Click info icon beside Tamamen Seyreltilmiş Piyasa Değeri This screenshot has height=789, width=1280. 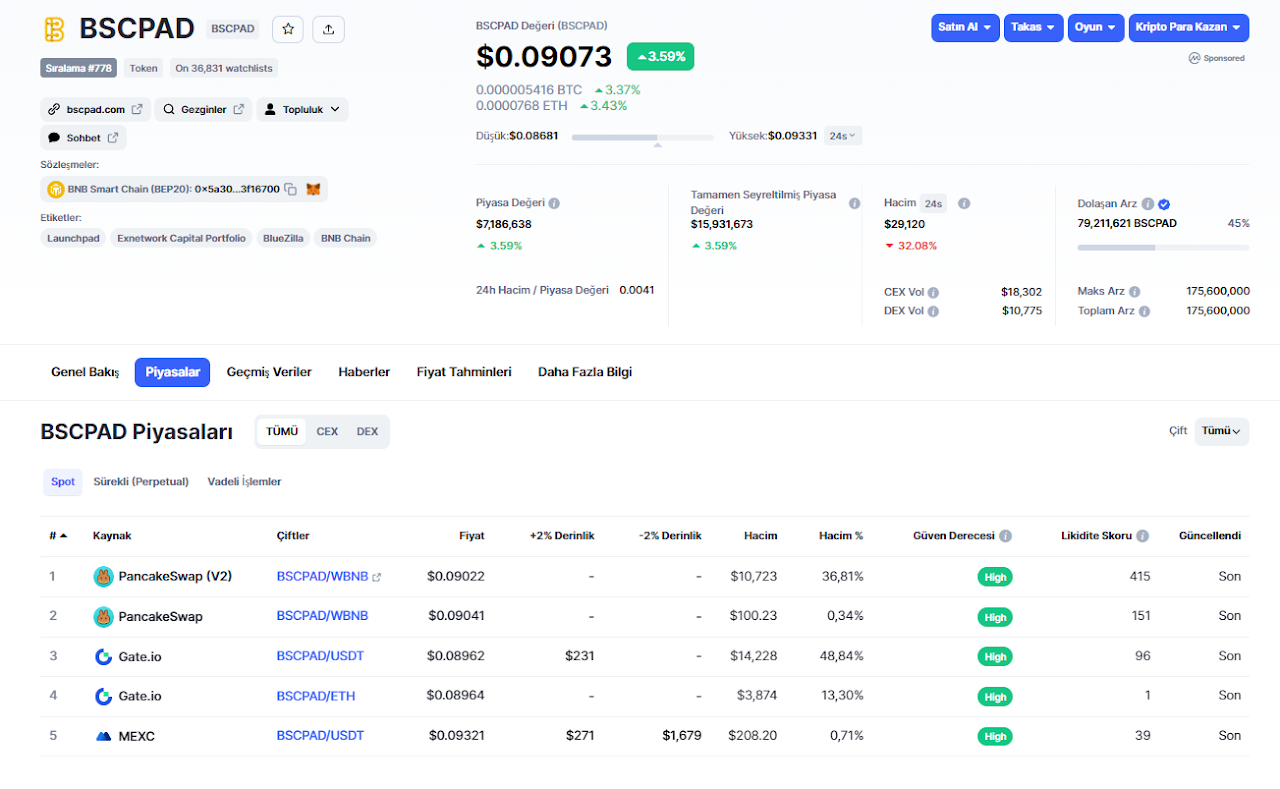pos(854,203)
